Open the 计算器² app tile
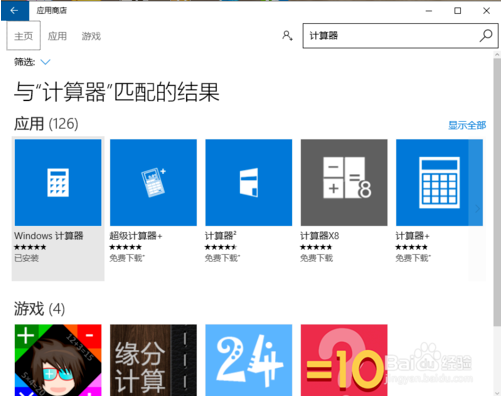503x402 pixels. (x=249, y=182)
